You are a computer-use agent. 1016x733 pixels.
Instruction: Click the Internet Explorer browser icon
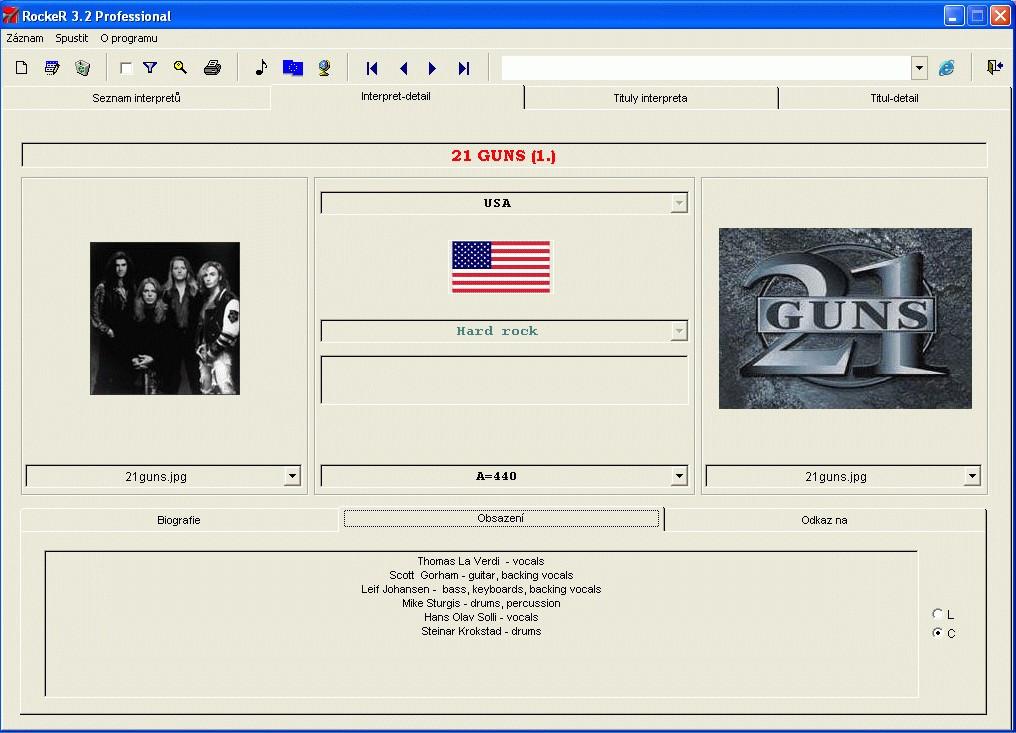[x=947, y=67]
